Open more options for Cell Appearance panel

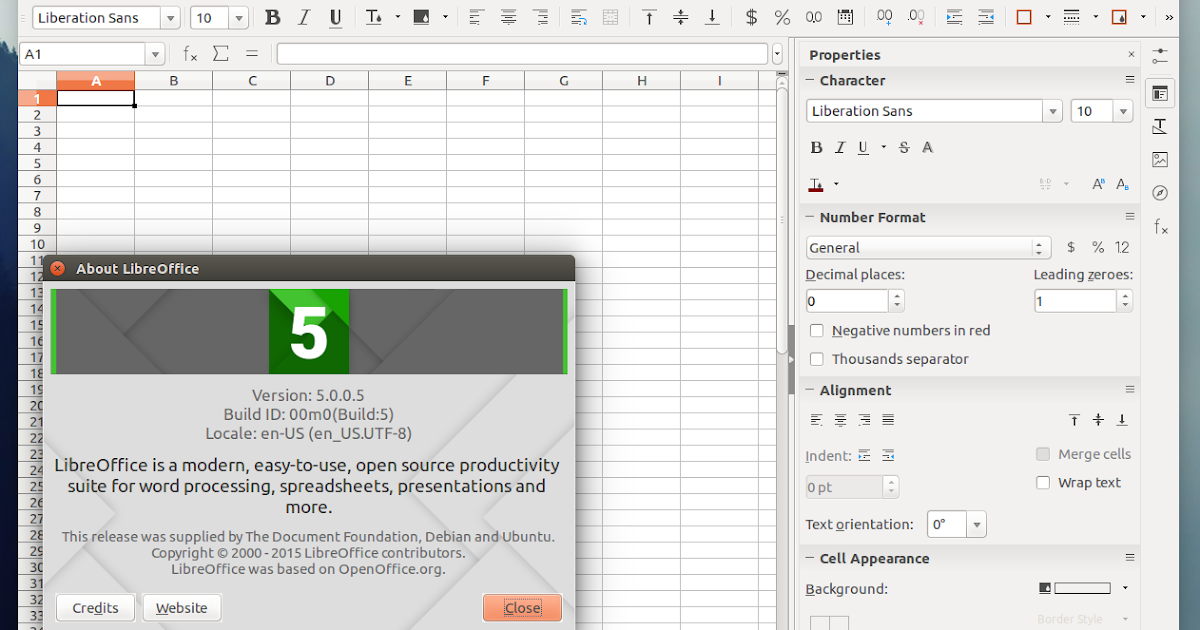(x=1130, y=558)
